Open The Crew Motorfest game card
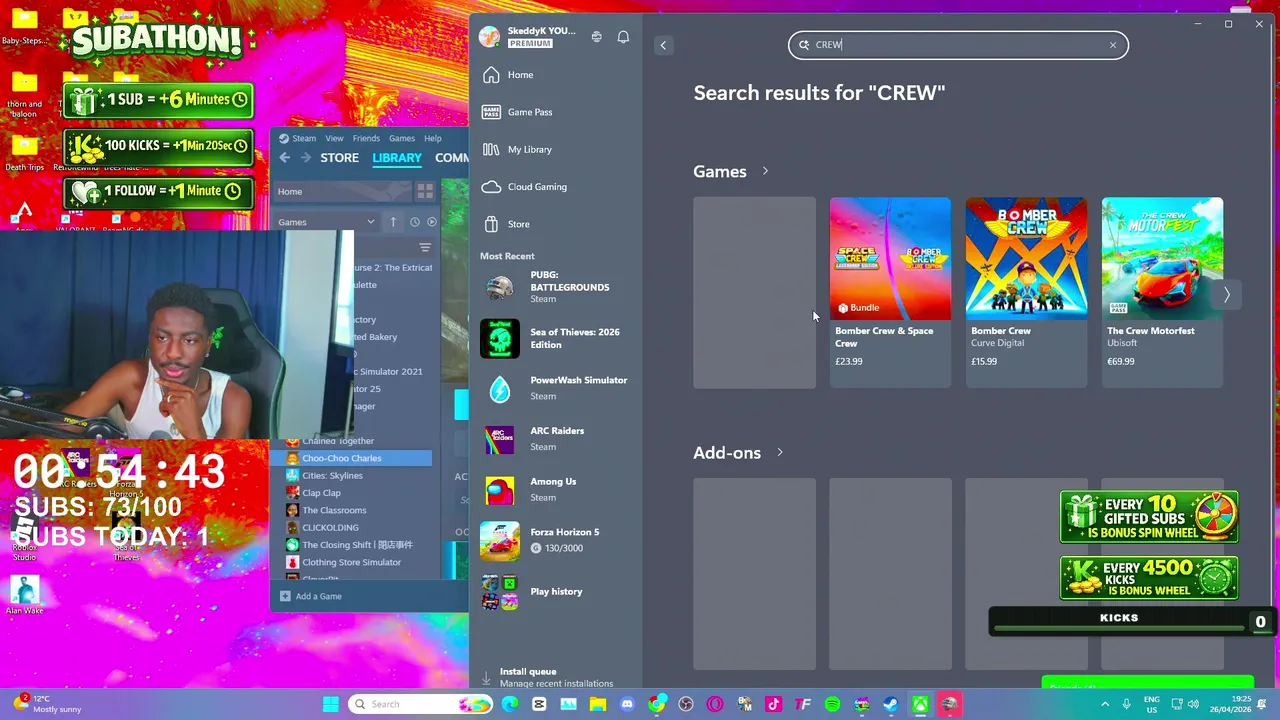 1162,292
